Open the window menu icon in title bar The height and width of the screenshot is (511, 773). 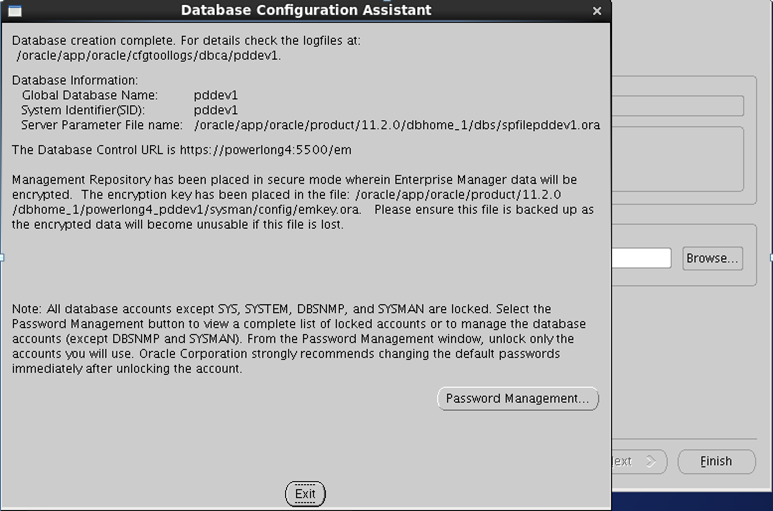tap(15, 11)
